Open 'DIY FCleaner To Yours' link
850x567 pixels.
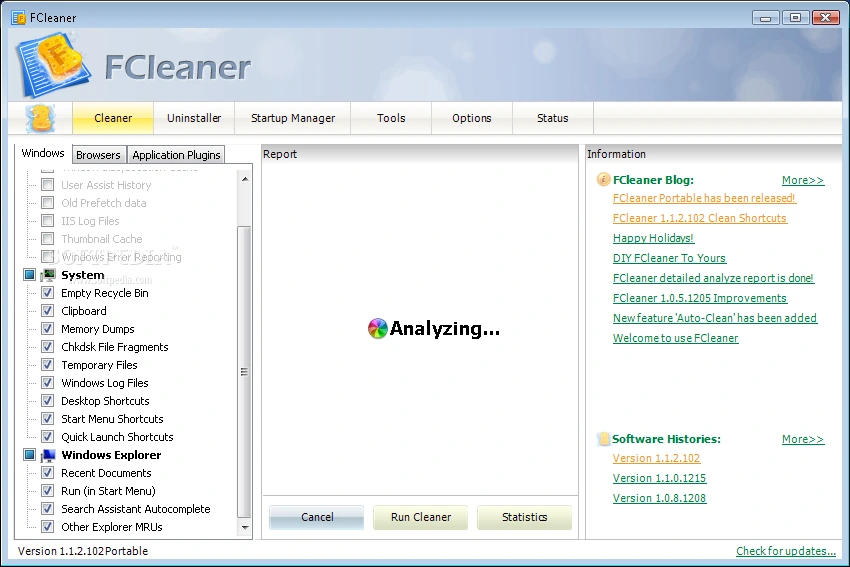point(669,258)
